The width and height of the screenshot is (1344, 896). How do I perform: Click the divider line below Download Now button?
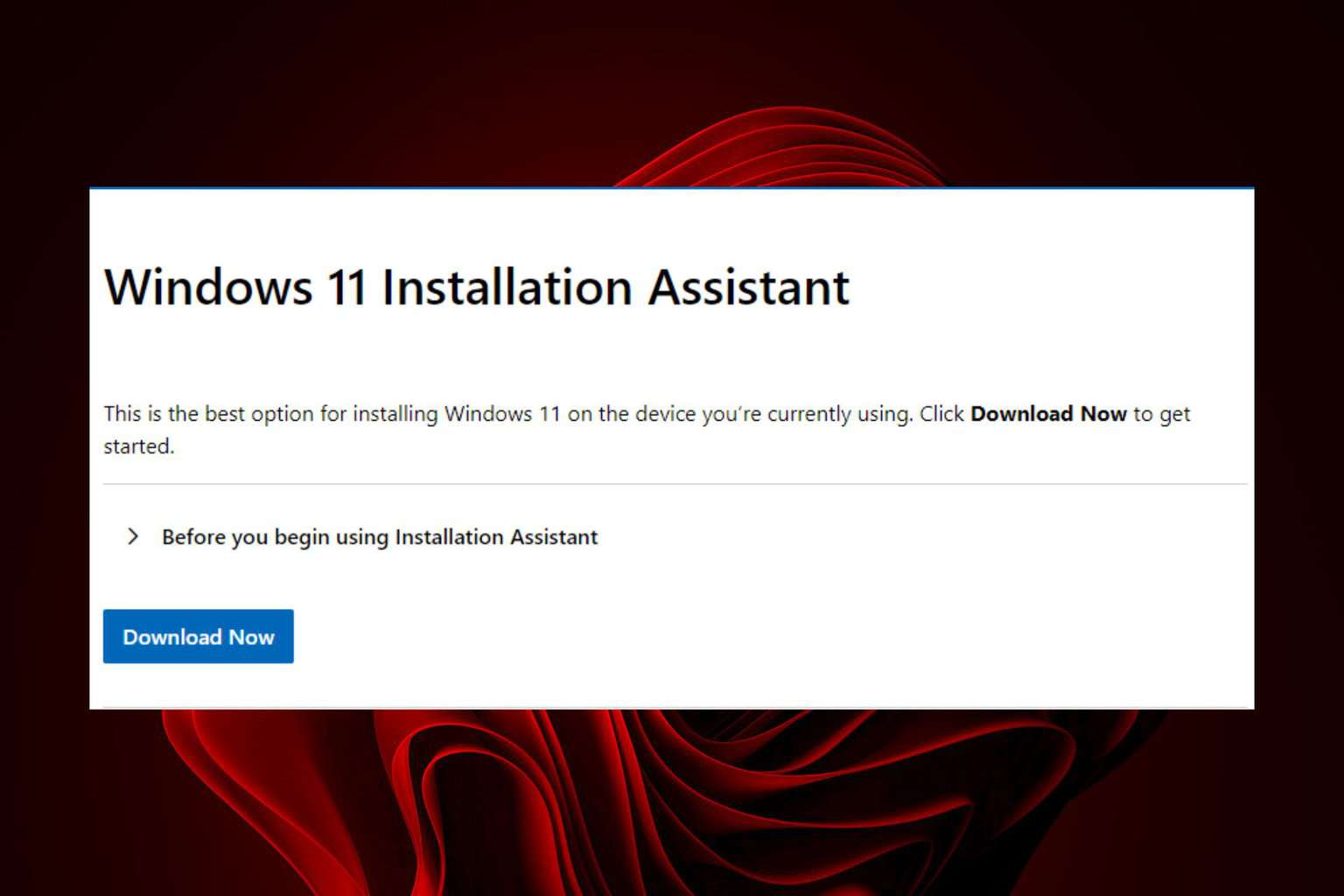pyautogui.click(x=674, y=707)
